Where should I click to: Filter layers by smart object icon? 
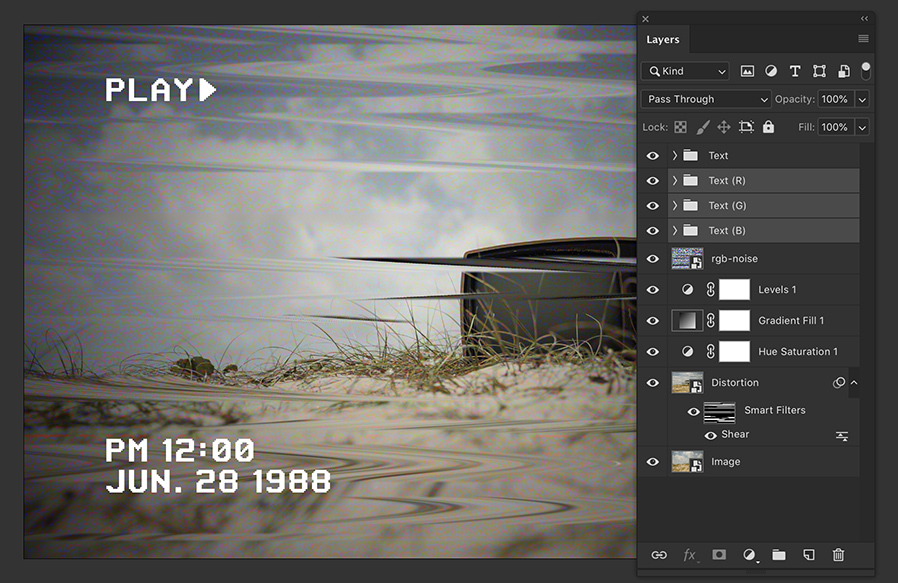click(844, 71)
